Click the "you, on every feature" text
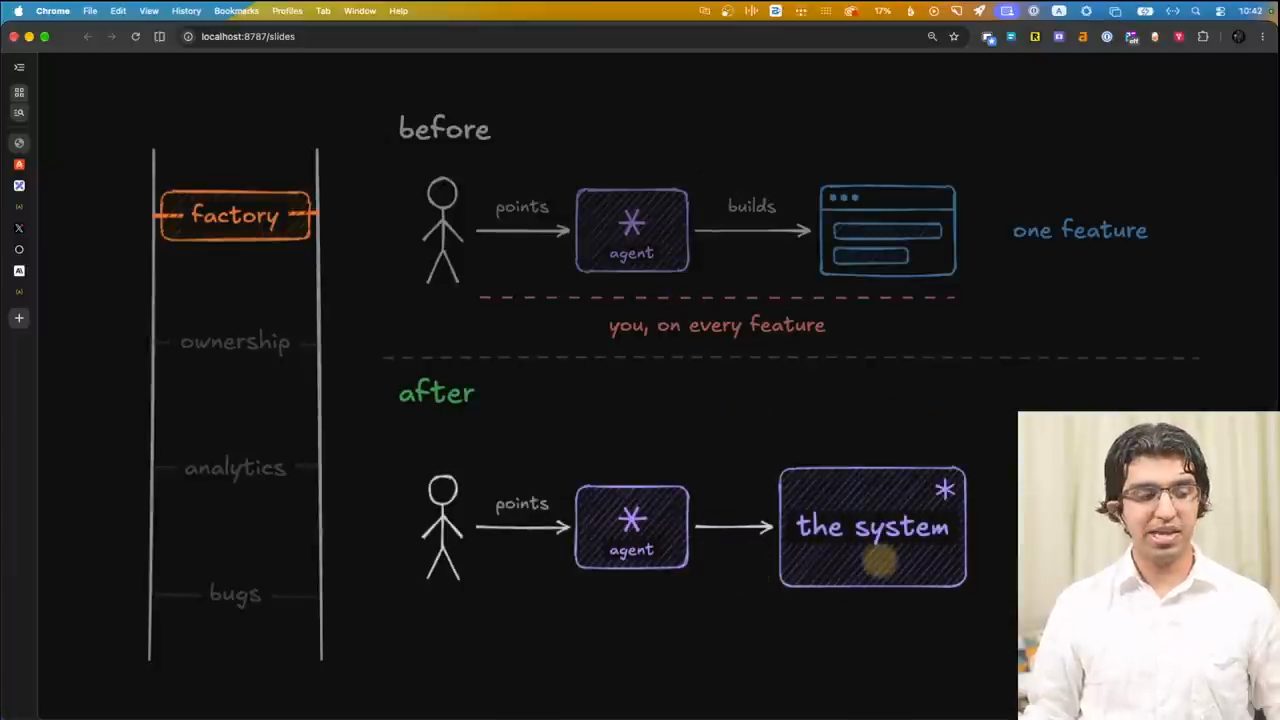Viewport: 1280px width, 720px height. [x=717, y=325]
